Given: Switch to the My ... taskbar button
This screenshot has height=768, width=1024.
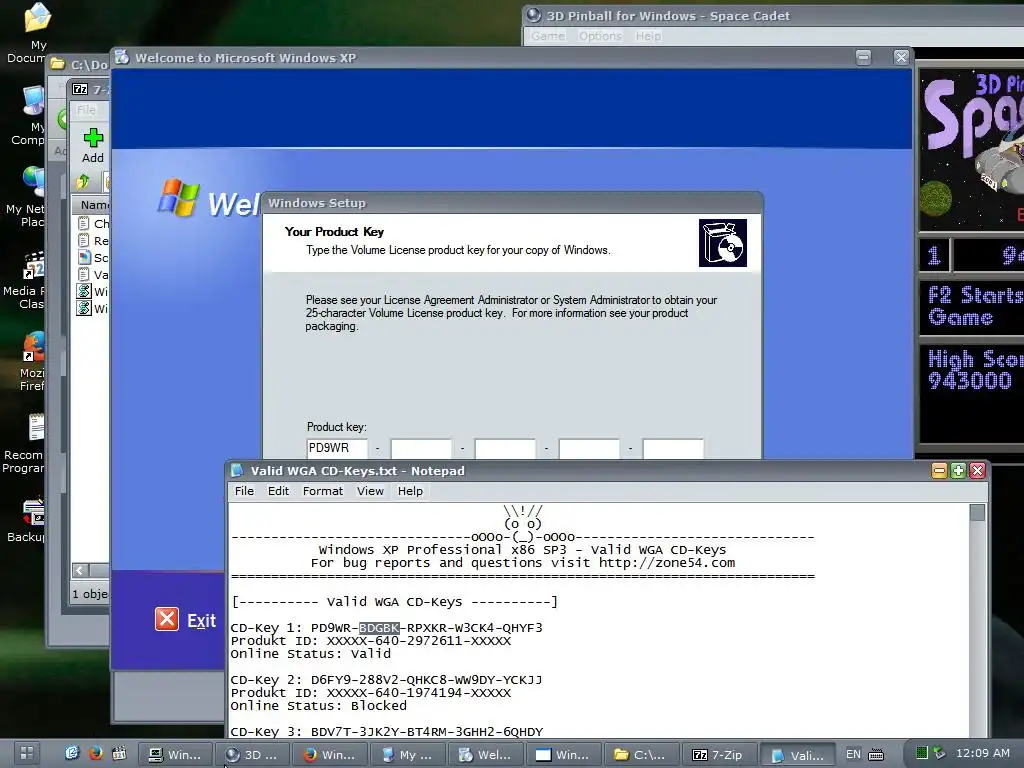Looking at the screenshot, I should (408, 755).
